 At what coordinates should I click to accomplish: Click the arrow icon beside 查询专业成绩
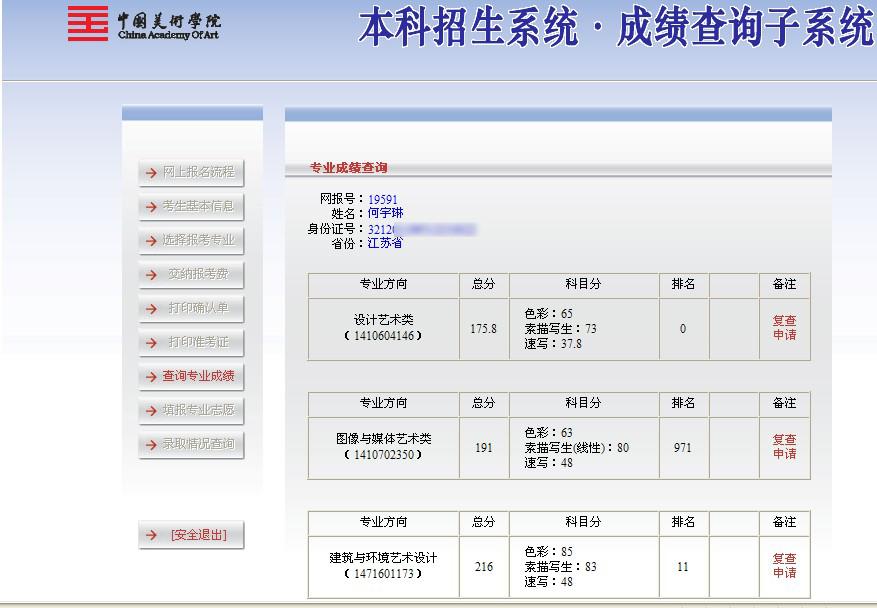point(151,377)
